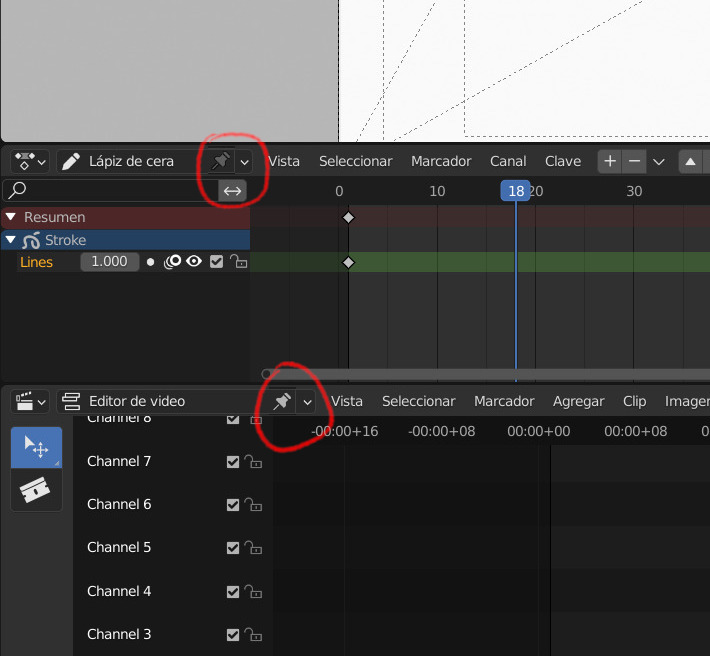Toggle the Channel 4 lock icon

253,591
